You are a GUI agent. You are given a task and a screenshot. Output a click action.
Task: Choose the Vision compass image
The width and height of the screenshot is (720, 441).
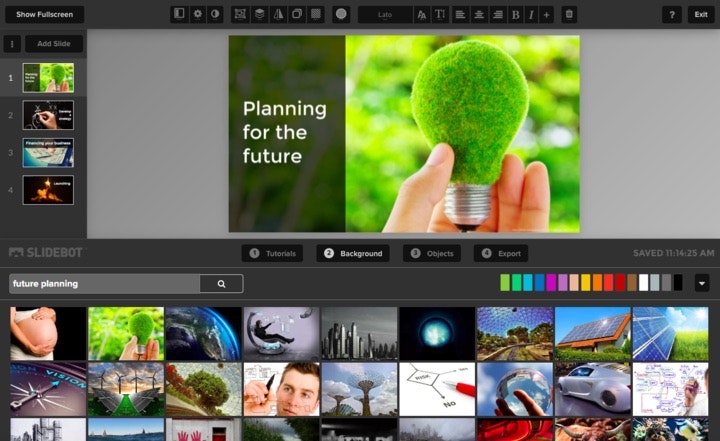tap(48, 389)
